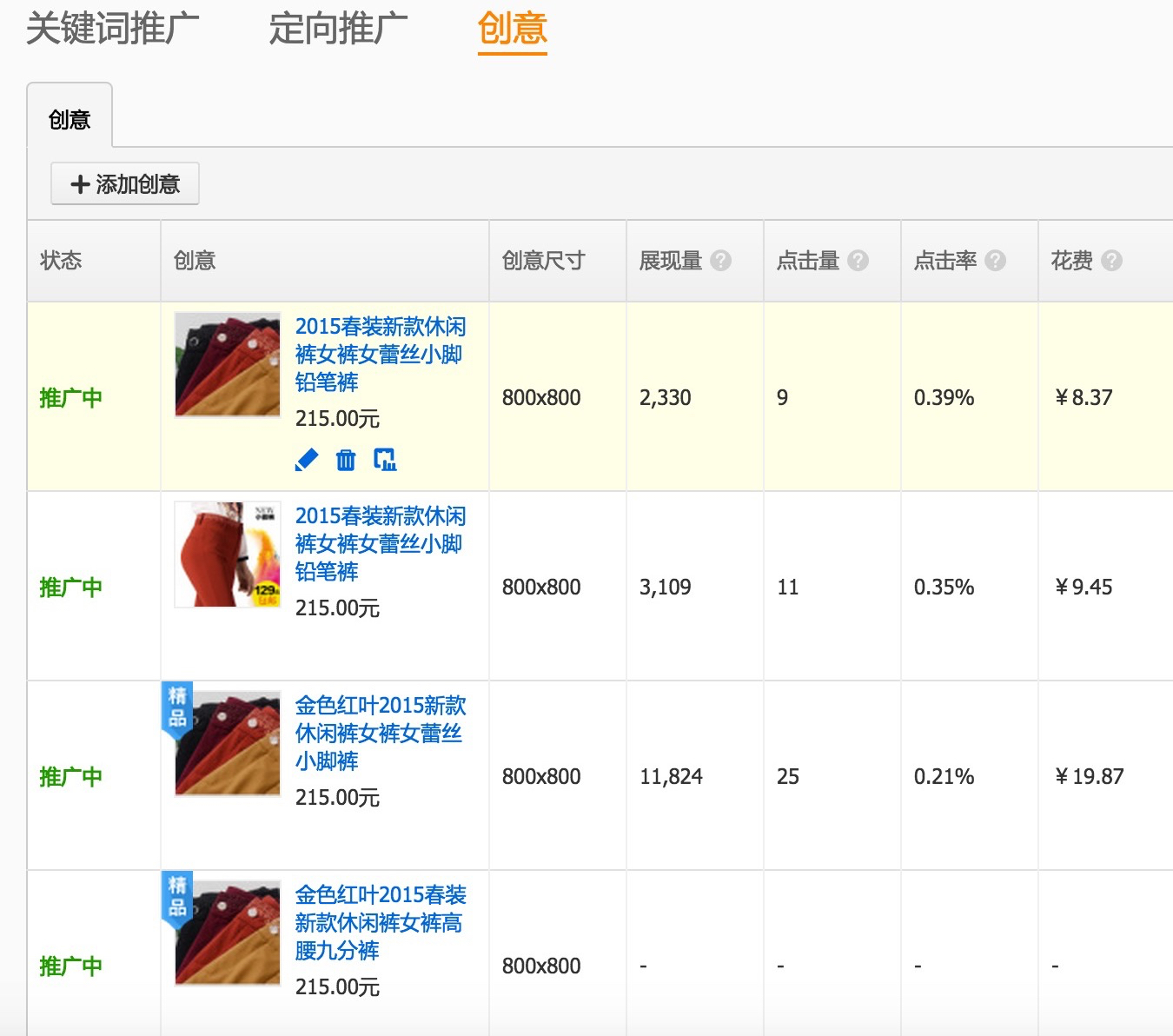This screenshot has height=1036, width=1173.
Task: Click help icon next to 花费 header
Action: point(1111,261)
